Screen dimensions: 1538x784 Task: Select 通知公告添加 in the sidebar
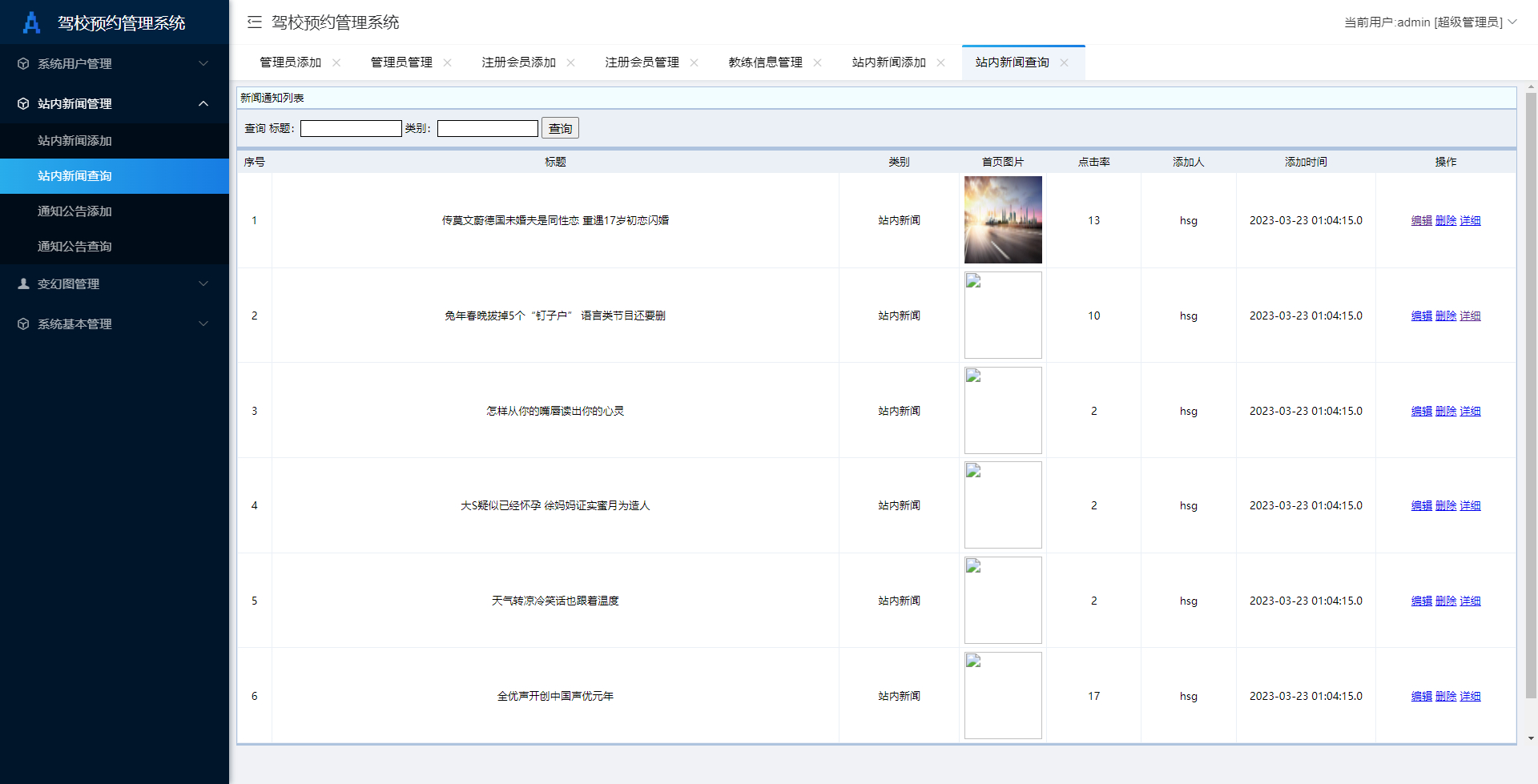pos(74,211)
